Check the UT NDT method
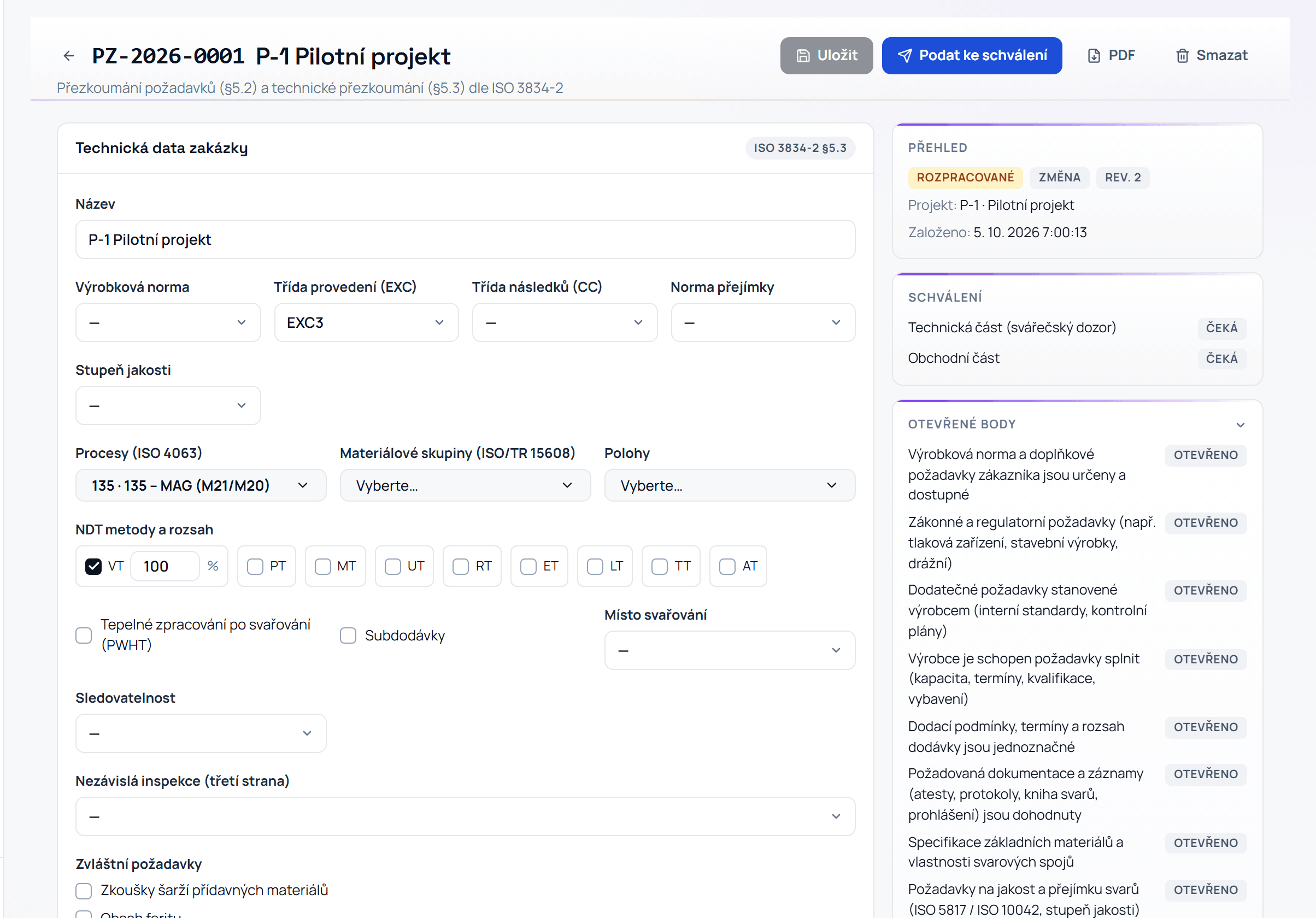The image size is (1316, 918). coord(392,566)
